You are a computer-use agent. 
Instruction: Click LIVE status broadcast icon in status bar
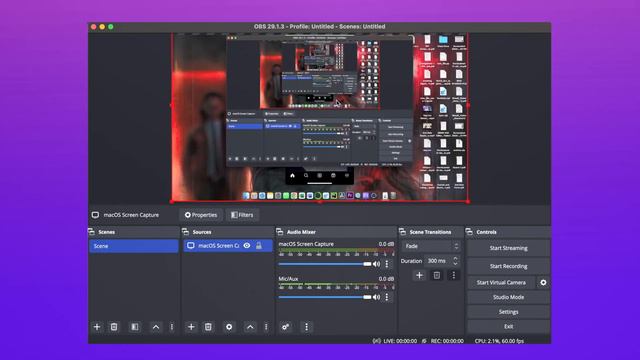[x=377, y=341]
